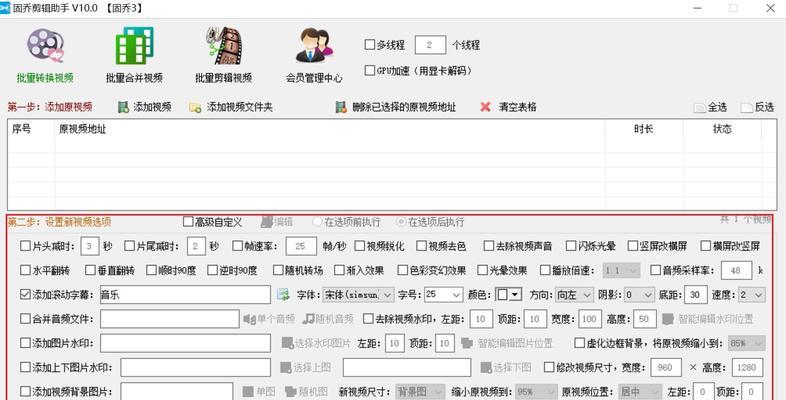Check 视频锐化 option
The height and width of the screenshot is (400, 786).
point(359,246)
